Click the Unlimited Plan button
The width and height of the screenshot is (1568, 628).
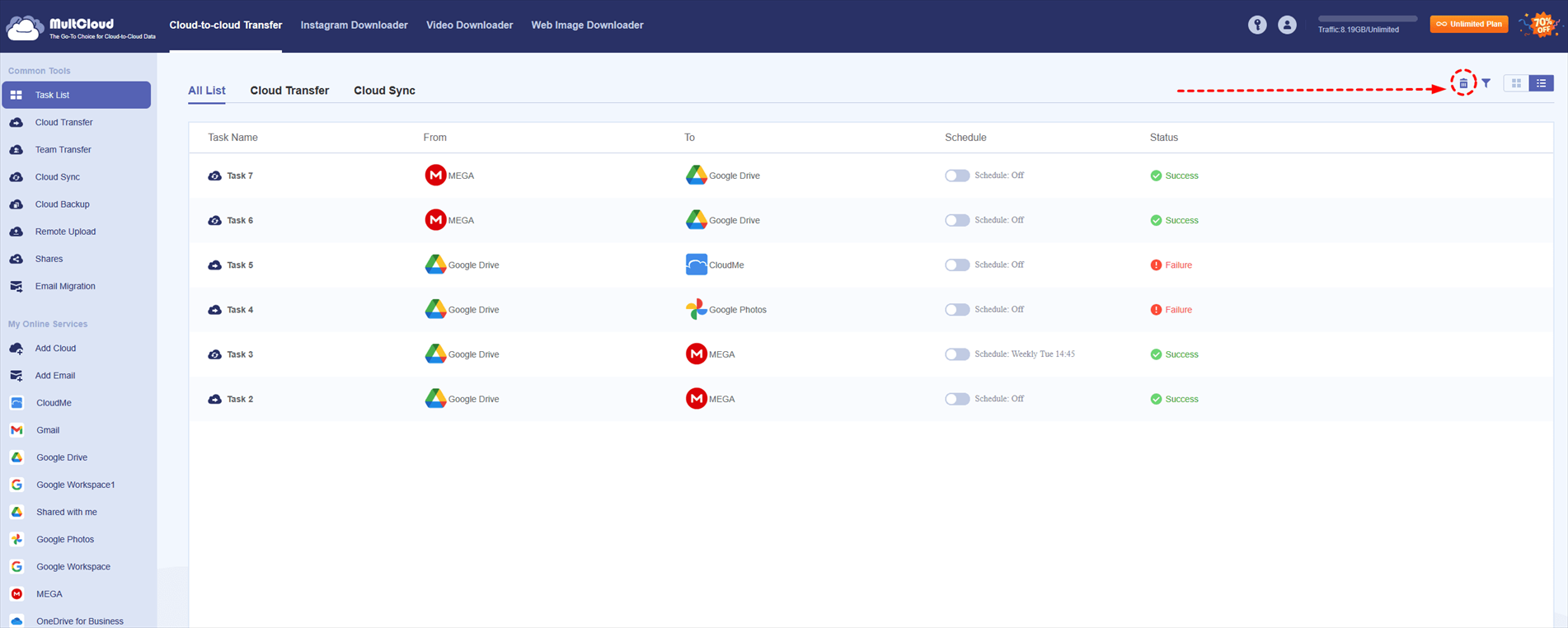coord(1468,24)
